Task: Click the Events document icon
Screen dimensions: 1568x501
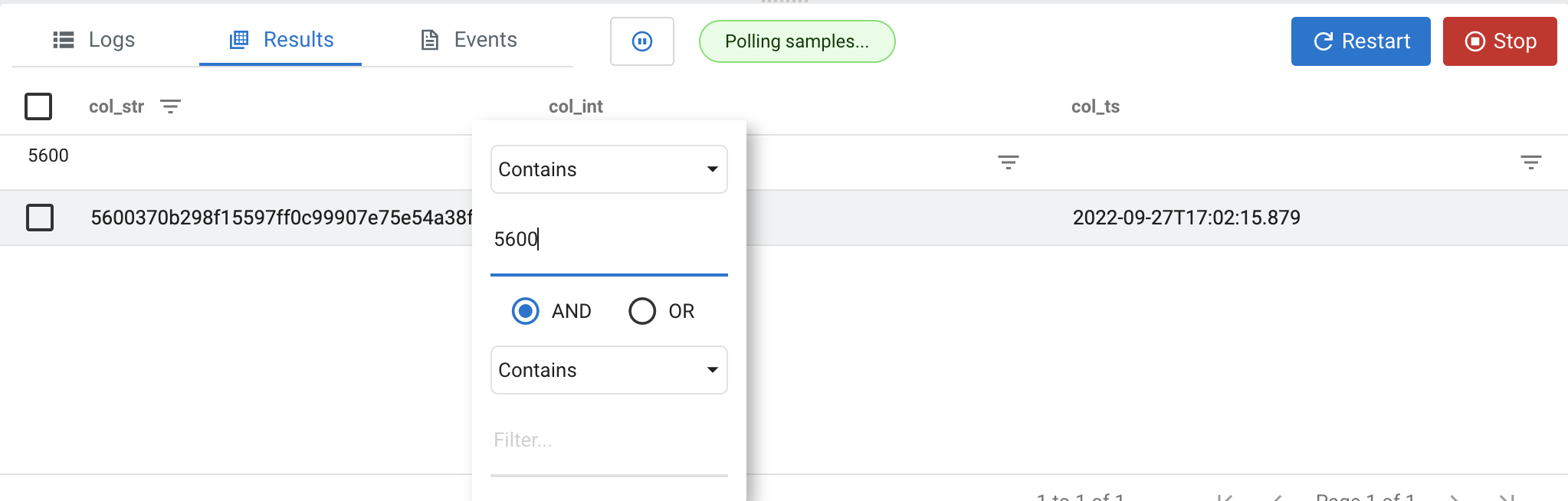Action: coord(430,40)
